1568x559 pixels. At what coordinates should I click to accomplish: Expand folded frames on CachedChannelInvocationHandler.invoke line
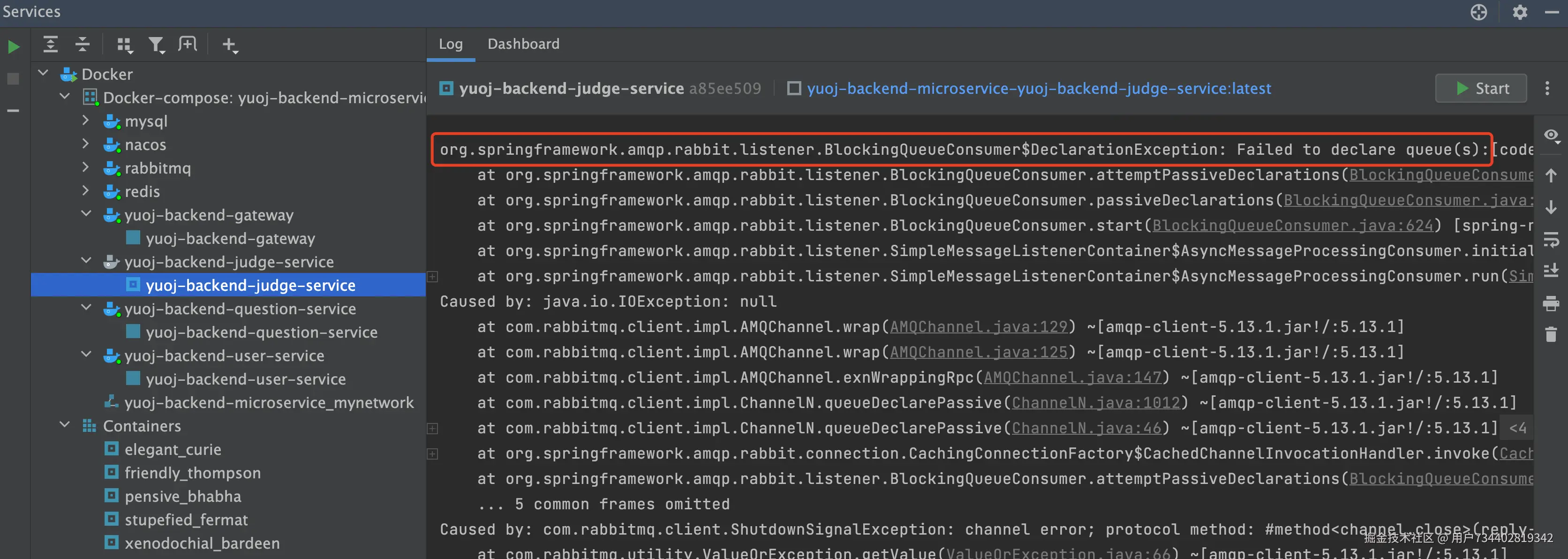tap(432, 453)
